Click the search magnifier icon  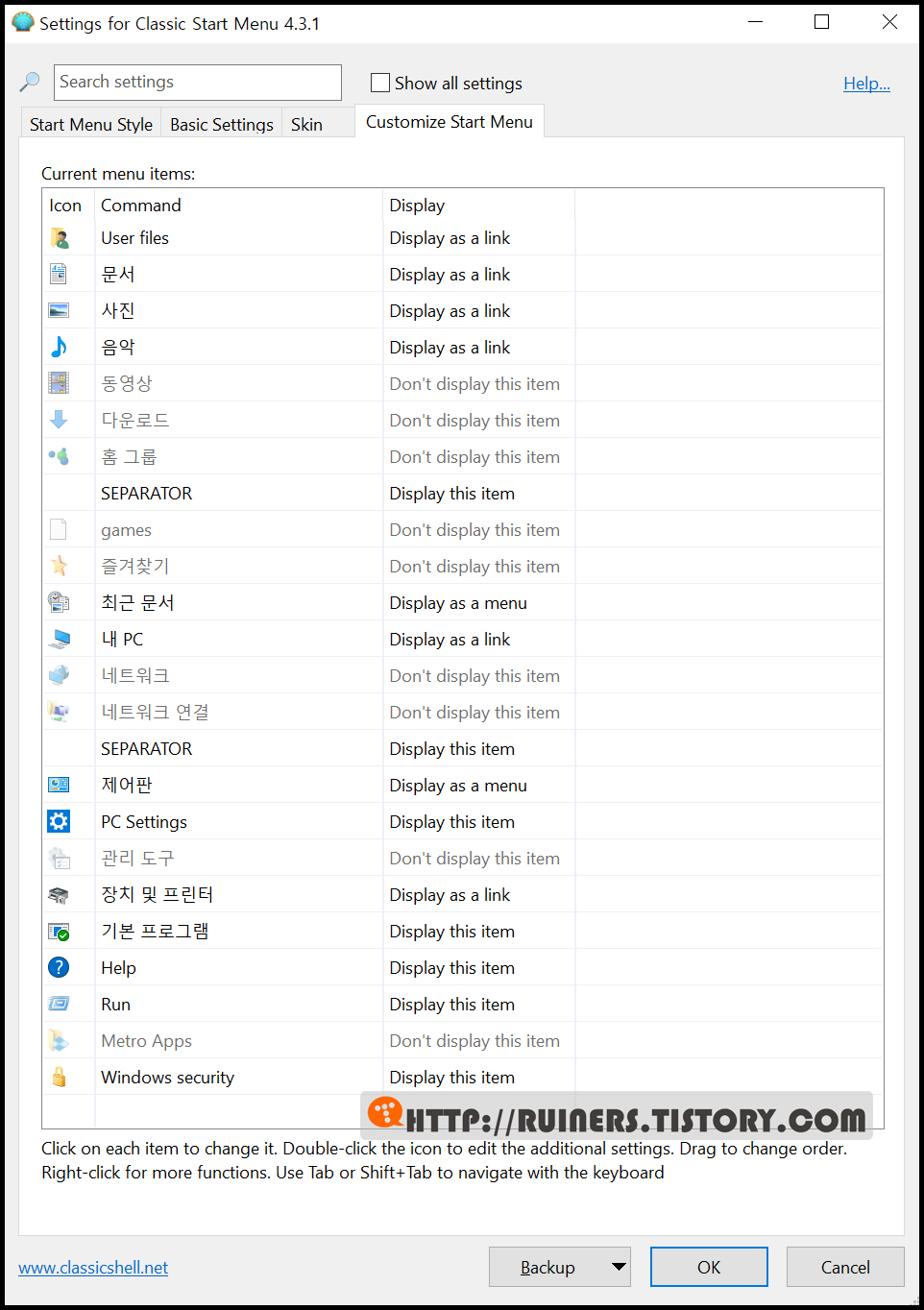[x=30, y=83]
